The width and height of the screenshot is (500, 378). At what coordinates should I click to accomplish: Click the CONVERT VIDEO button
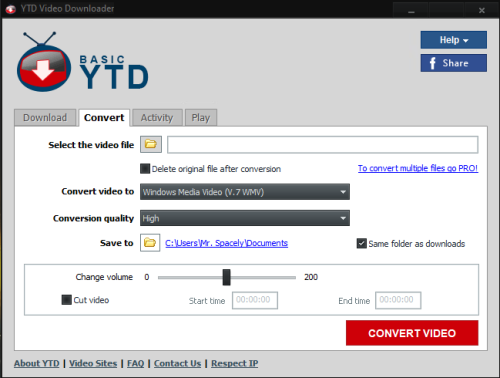click(x=412, y=333)
